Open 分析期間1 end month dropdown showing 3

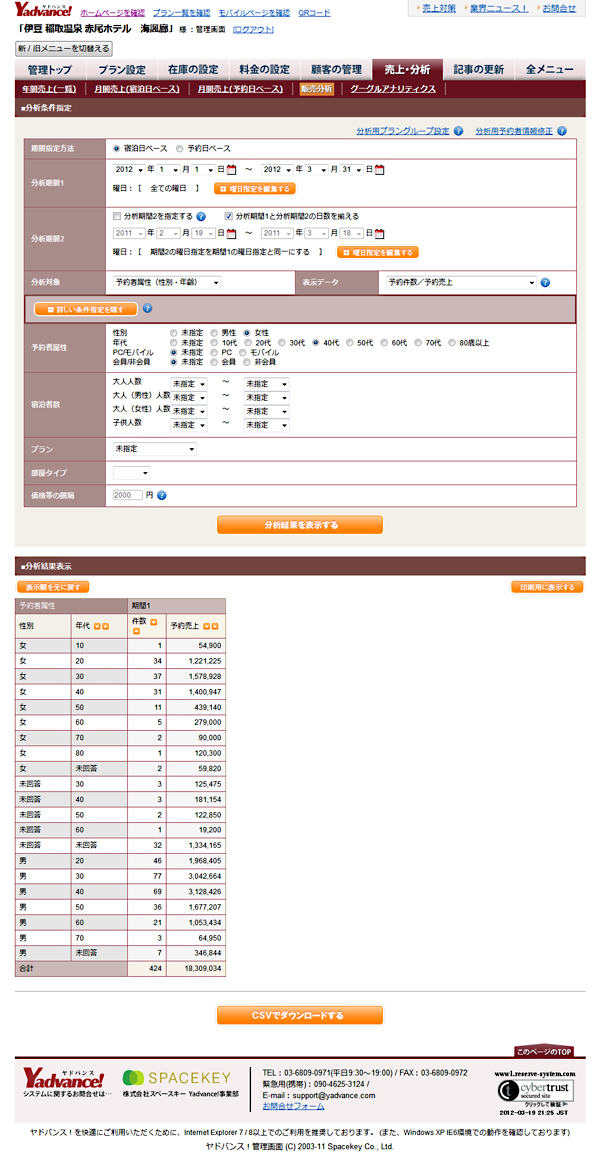[x=317, y=169]
